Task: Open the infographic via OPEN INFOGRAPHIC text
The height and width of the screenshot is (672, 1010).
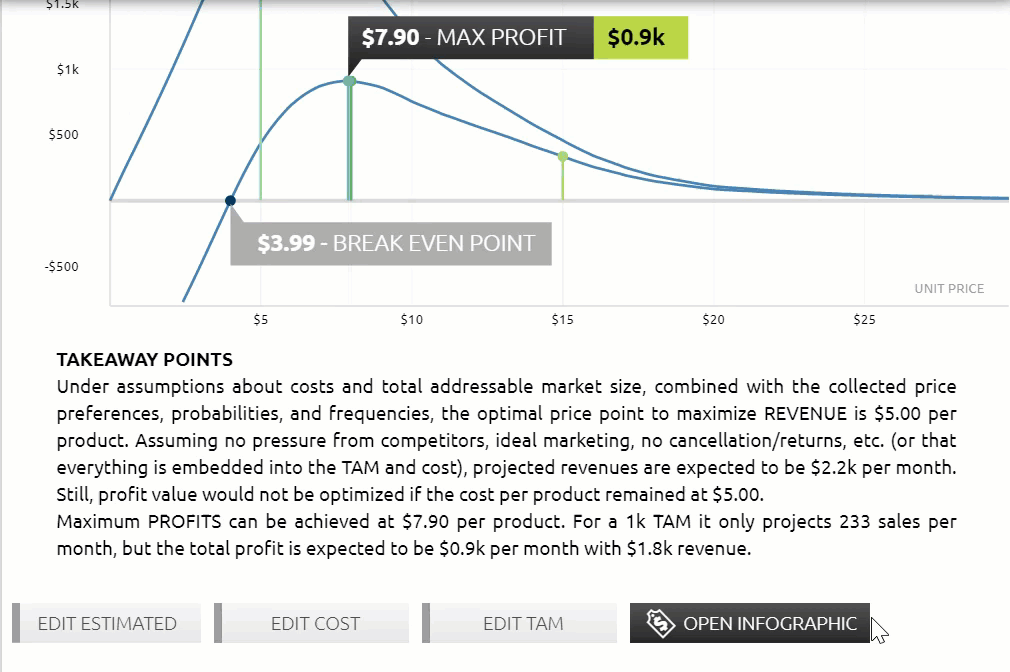Action: 770,624
